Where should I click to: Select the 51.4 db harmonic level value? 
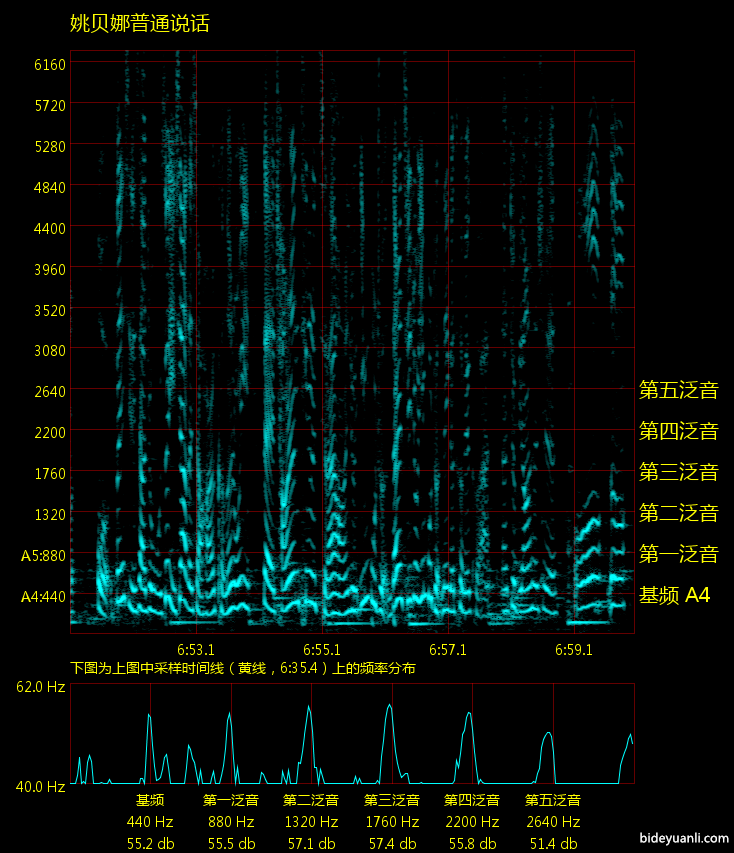coord(553,843)
